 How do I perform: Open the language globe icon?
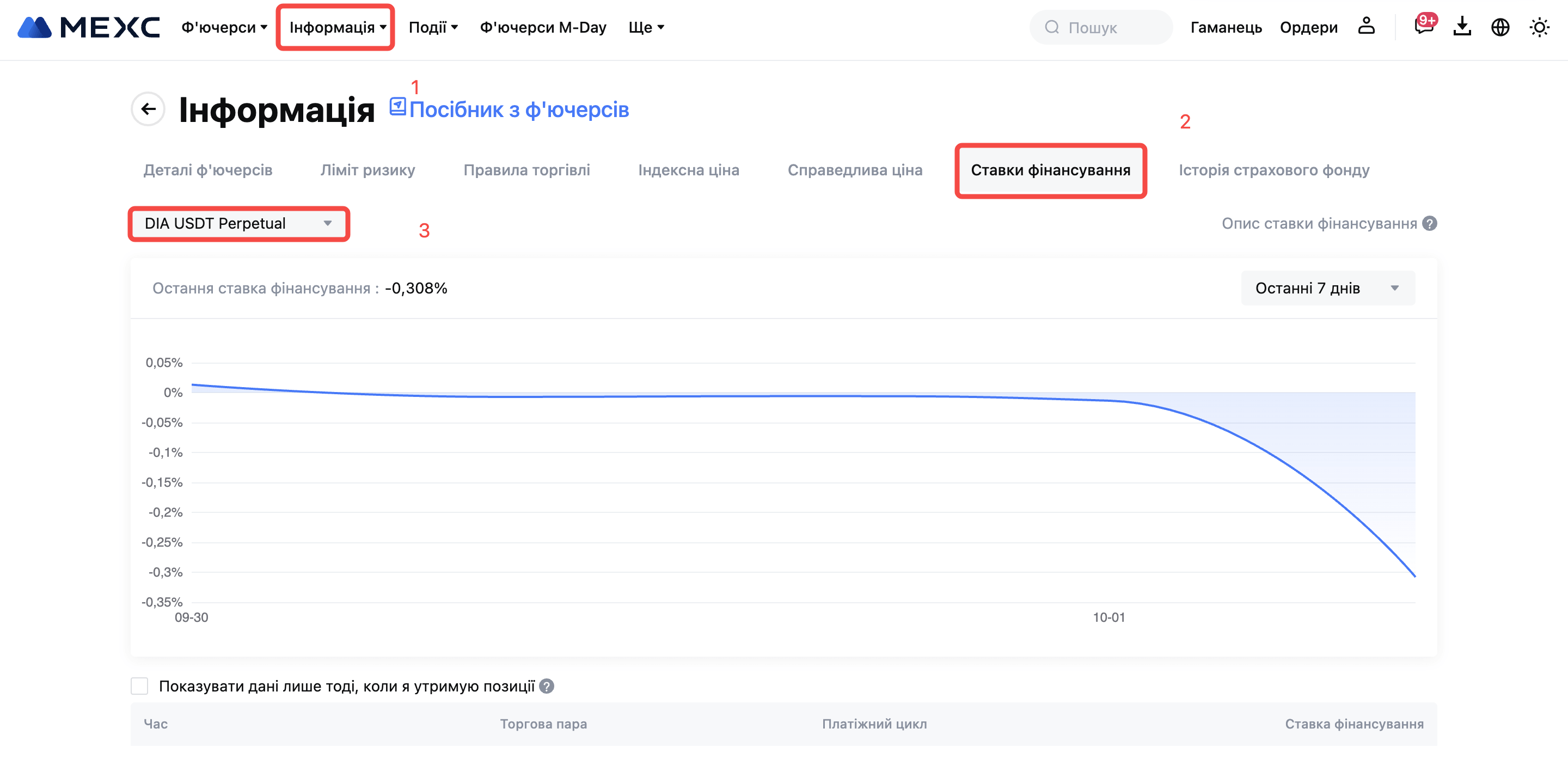point(1500,27)
